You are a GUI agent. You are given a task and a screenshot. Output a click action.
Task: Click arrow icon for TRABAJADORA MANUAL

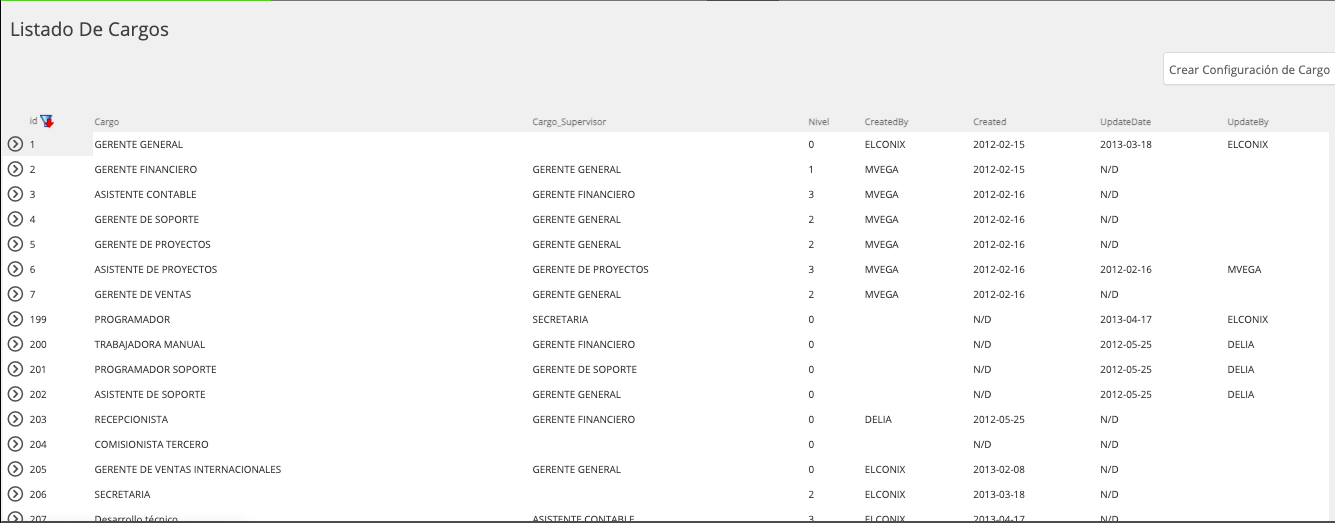point(15,344)
